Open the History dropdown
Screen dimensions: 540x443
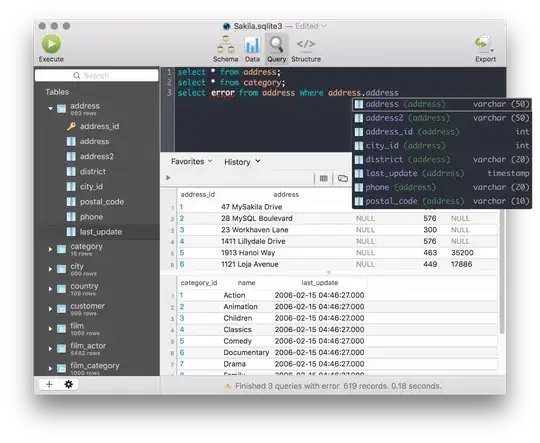[x=242, y=162]
